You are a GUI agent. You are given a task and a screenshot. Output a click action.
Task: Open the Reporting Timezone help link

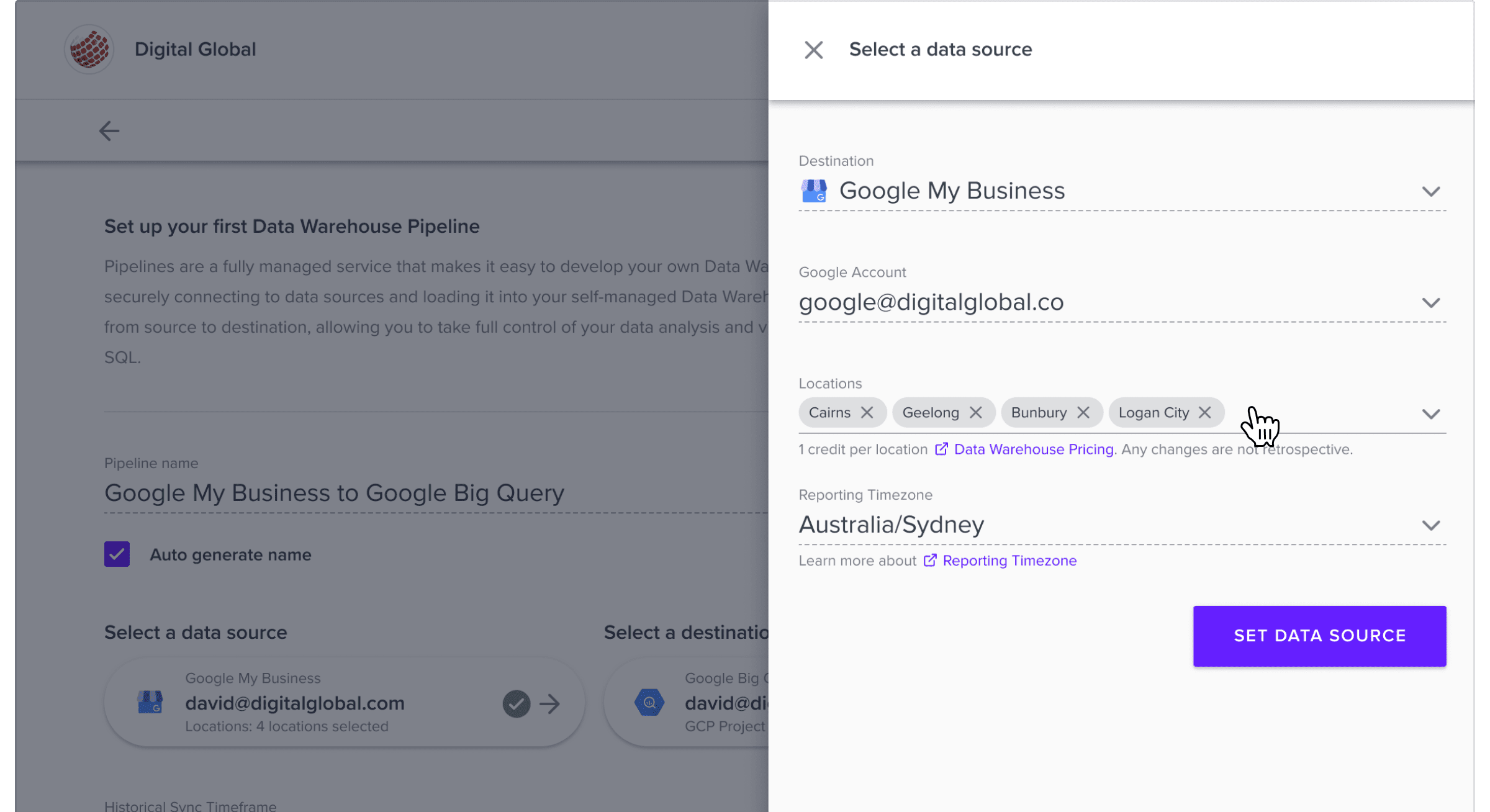pos(1009,560)
